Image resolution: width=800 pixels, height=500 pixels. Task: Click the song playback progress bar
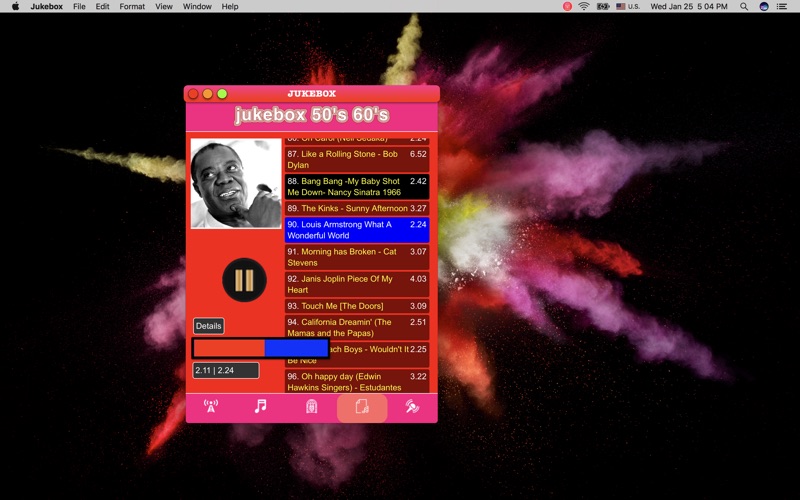(x=260, y=348)
